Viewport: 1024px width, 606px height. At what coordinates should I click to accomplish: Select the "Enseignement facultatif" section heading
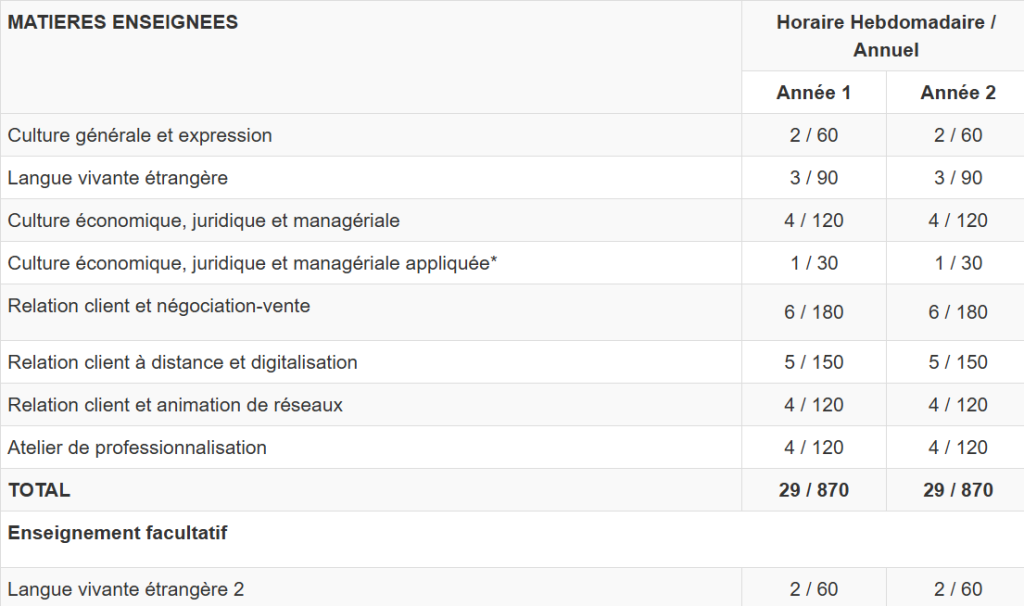point(117,533)
